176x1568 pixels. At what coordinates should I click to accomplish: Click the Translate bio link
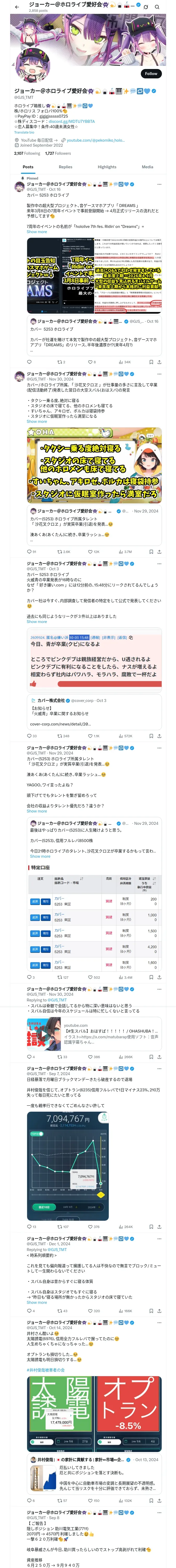click(x=24, y=132)
